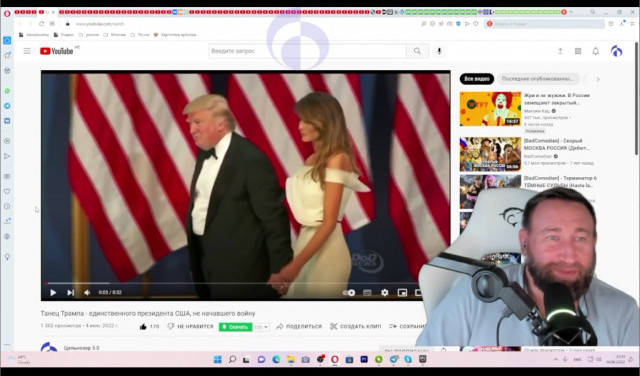
Task: Switch to miniplayer mode
Action: (x=402, y=292)
